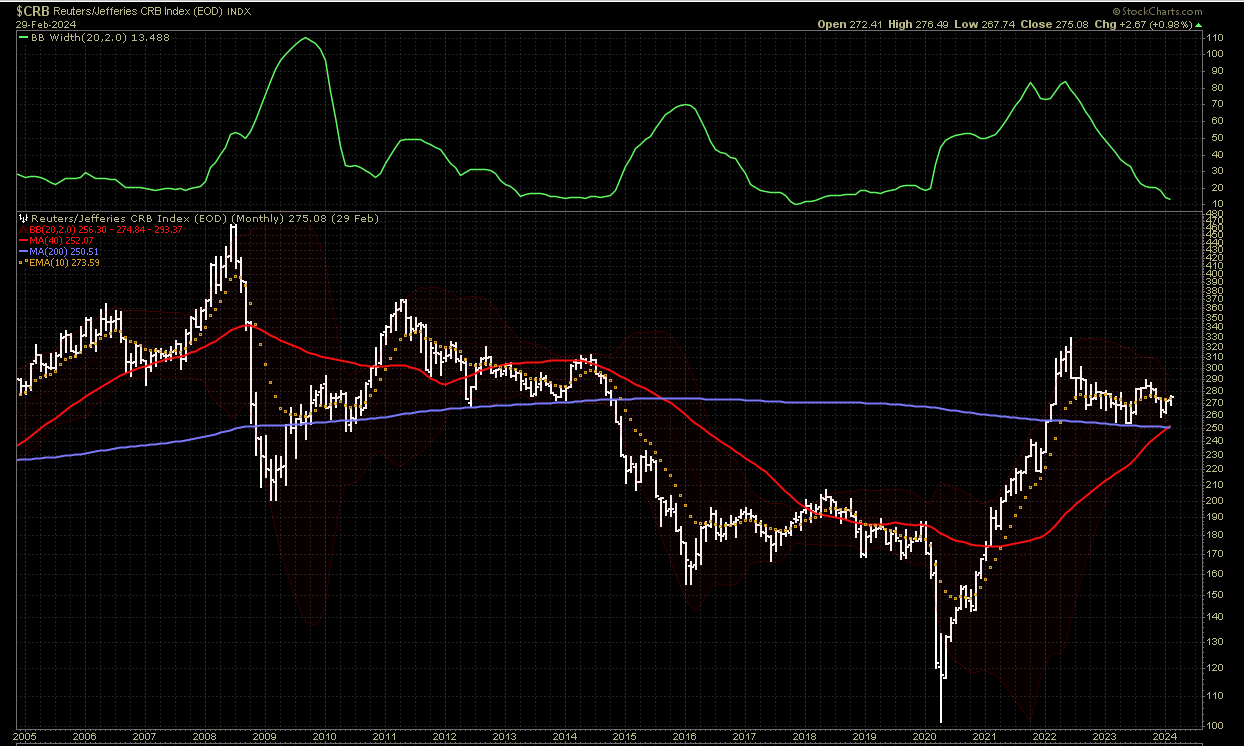This screenshot has height=746, width=1244.
Task: Click the 2013 year label
Action: 504,737
